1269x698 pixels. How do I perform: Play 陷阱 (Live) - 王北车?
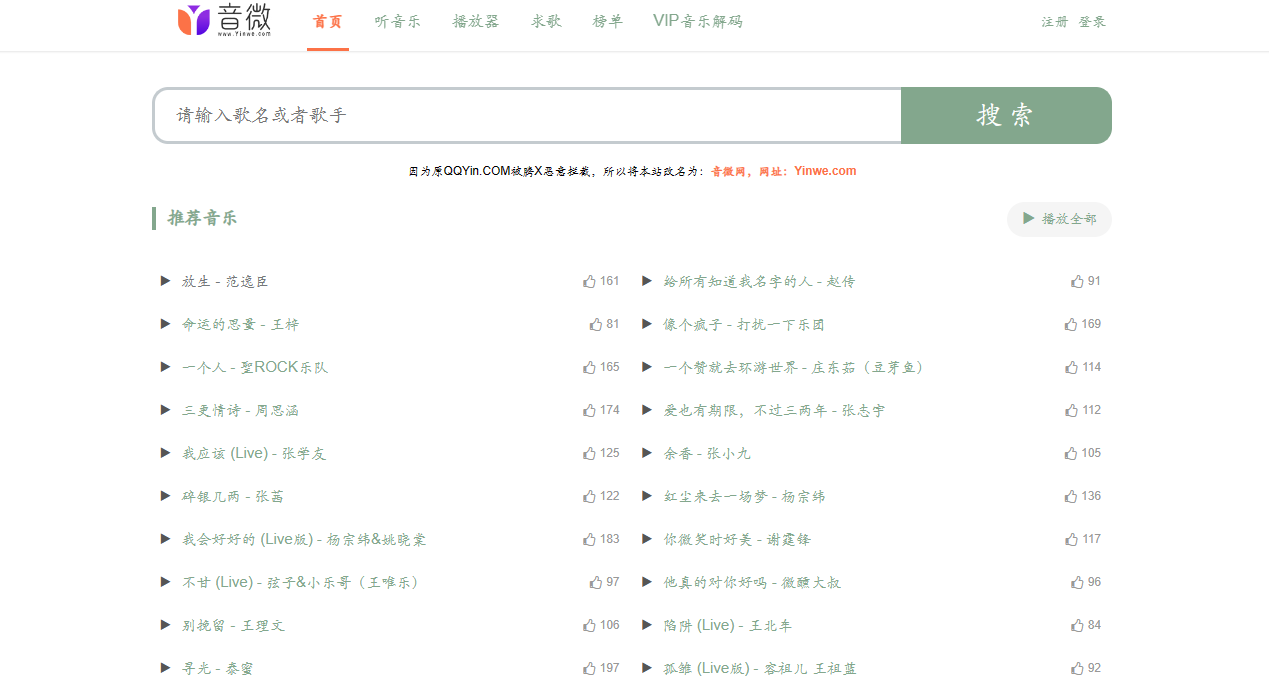[x=647, y=625]
